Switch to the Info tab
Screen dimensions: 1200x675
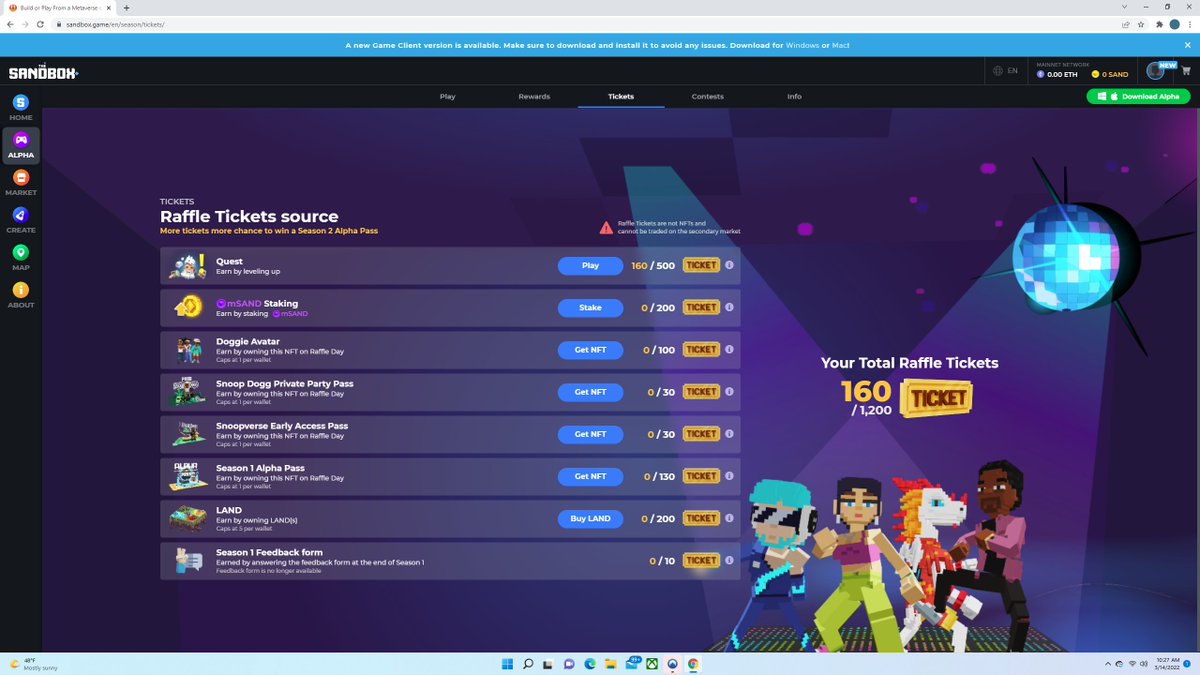(x=794, y=96)
